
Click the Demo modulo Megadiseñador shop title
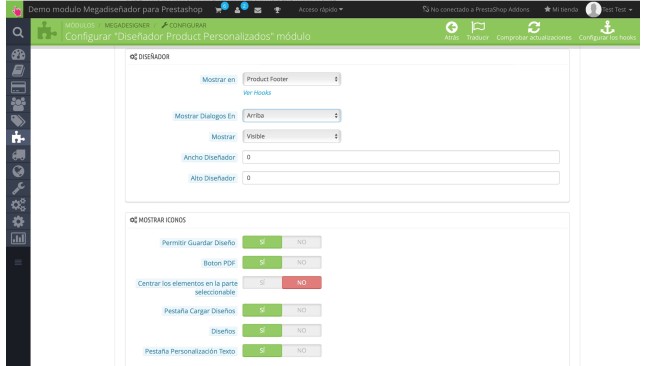115,9
